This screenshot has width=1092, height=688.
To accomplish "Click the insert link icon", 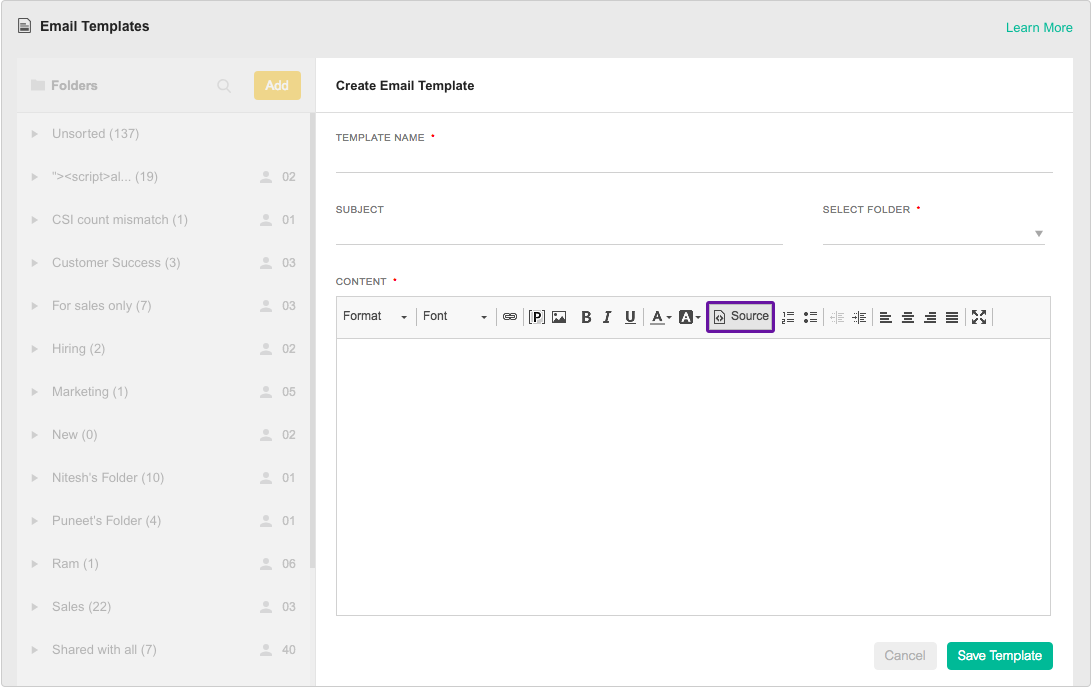I will 510,317.
